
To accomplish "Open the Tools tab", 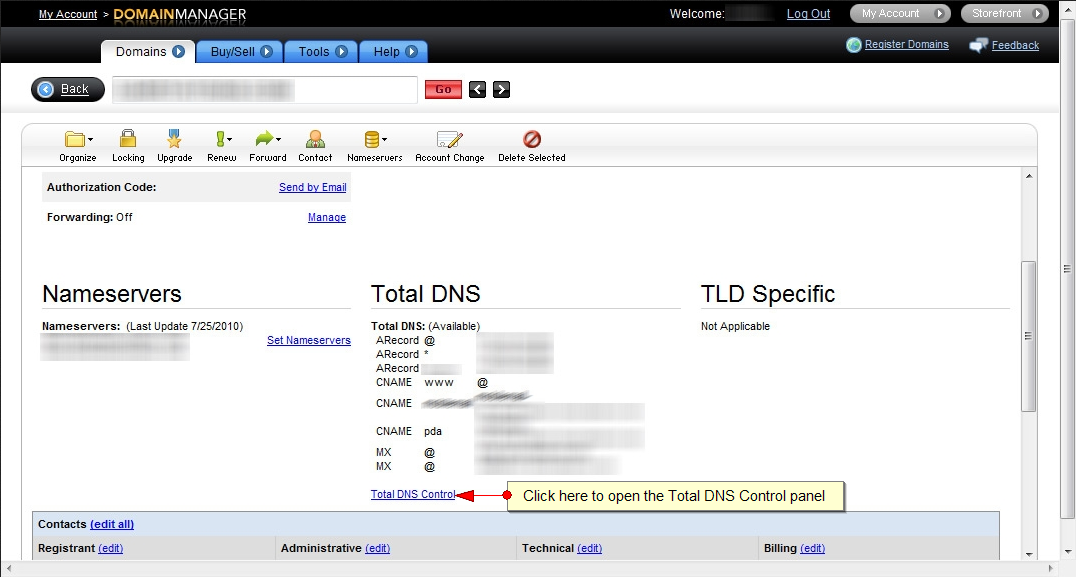I will [321, 51].
